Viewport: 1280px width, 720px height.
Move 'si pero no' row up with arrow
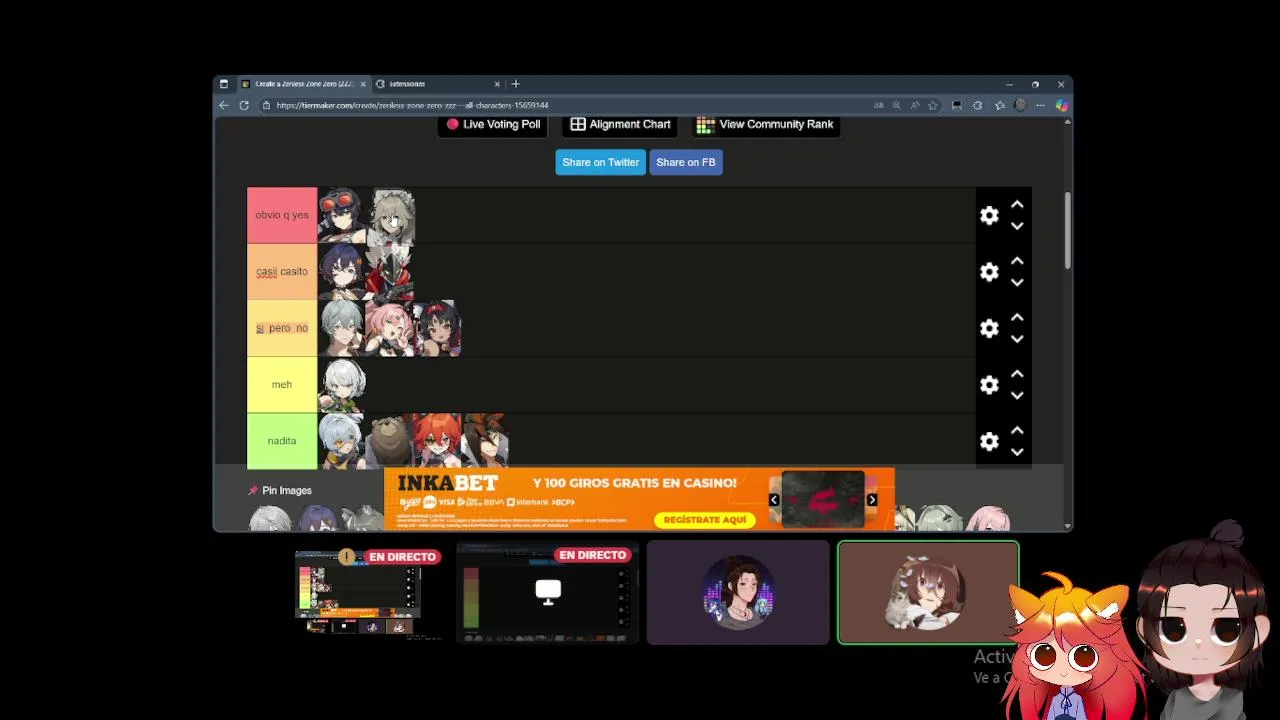pyautogui.click(x=1017, y=317)
